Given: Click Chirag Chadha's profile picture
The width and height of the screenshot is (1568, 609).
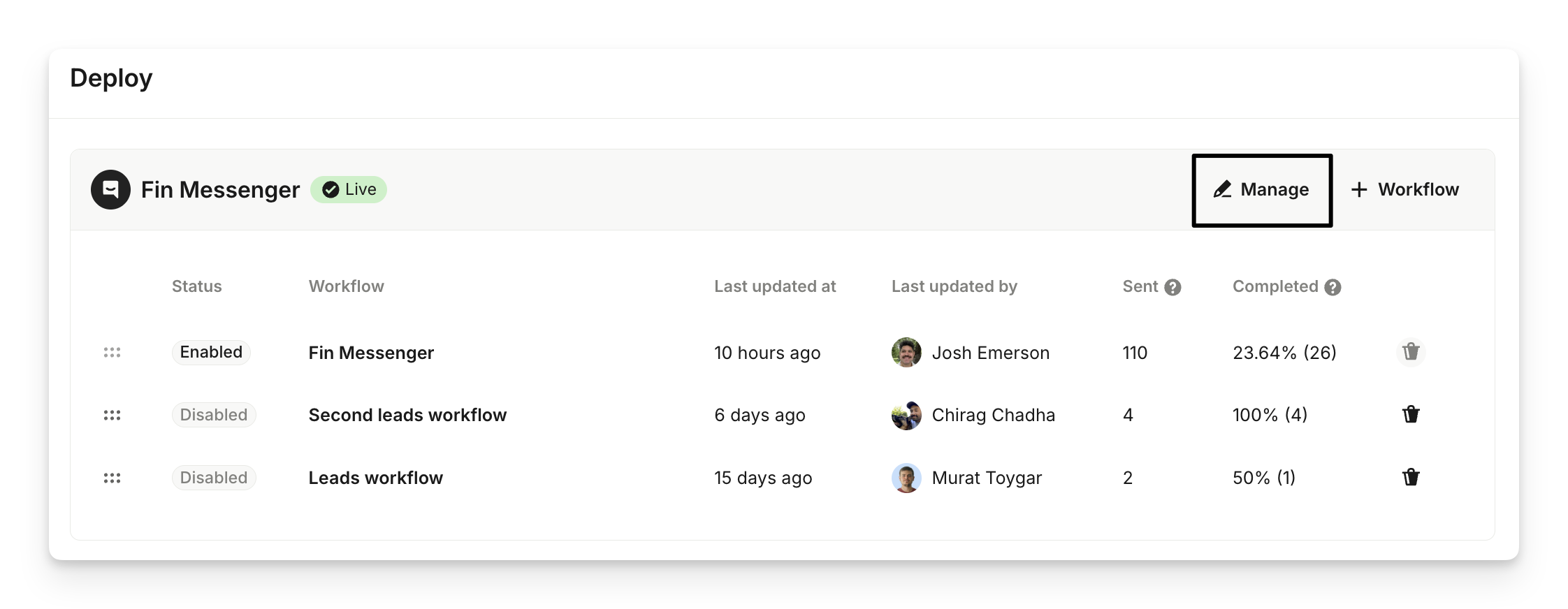Looking at the screenshot, I should pos(906,416).
